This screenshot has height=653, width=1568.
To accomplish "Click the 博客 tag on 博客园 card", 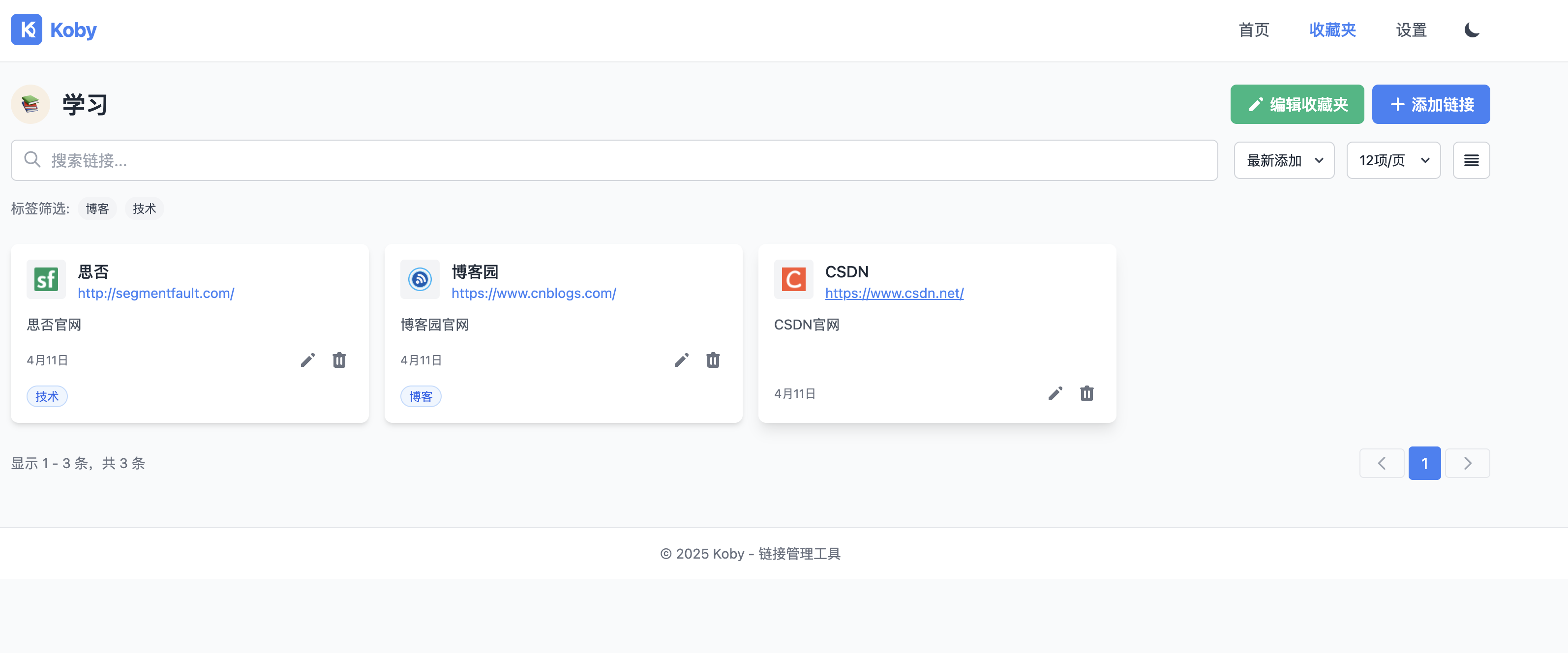I will point(421,396).
